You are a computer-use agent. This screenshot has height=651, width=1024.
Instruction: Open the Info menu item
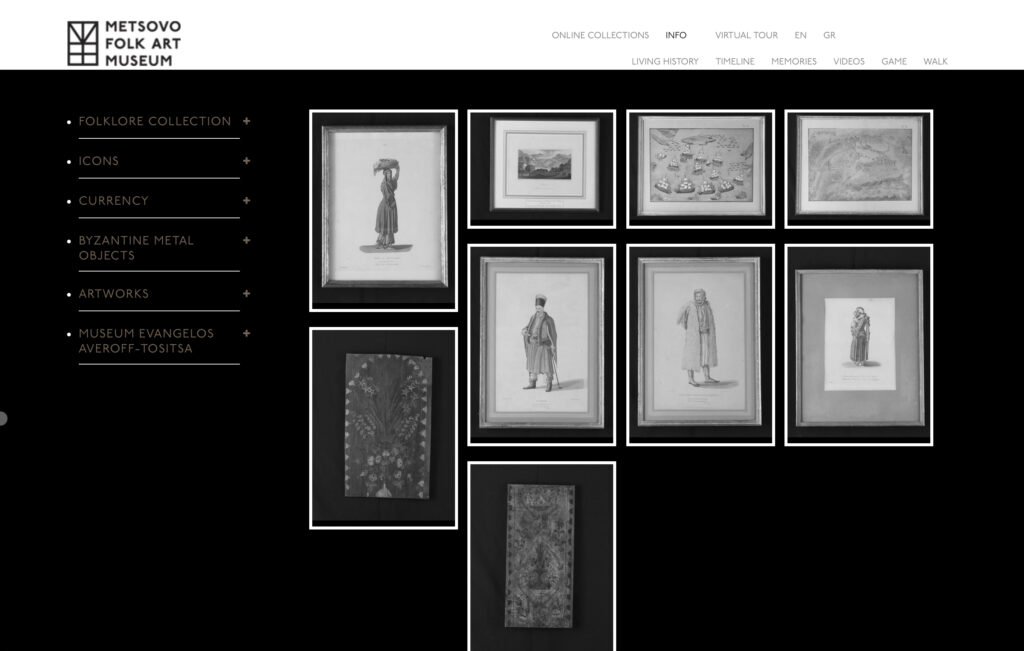click(676, 35)
